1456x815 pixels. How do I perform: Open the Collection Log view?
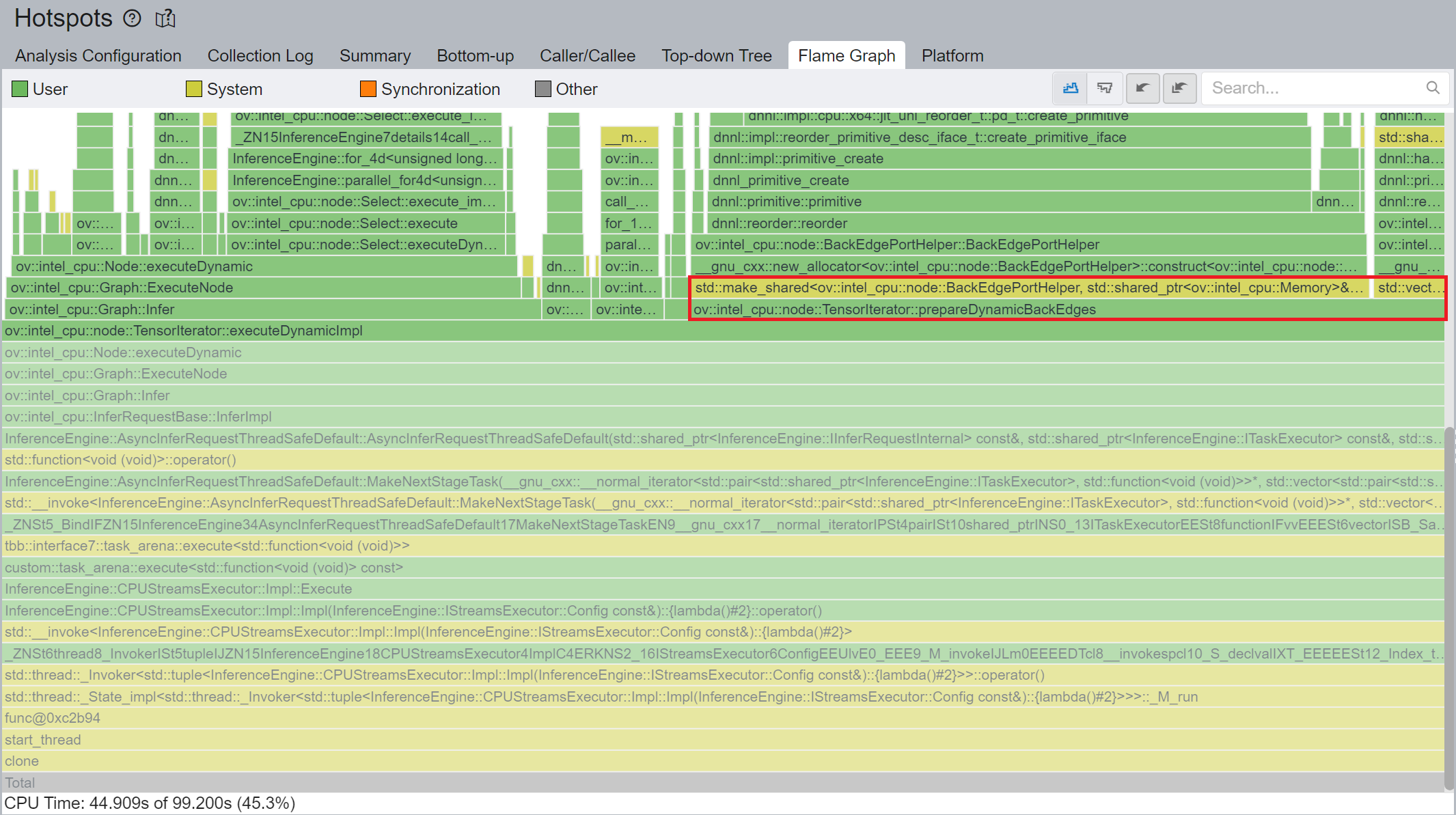coord(260,55)
